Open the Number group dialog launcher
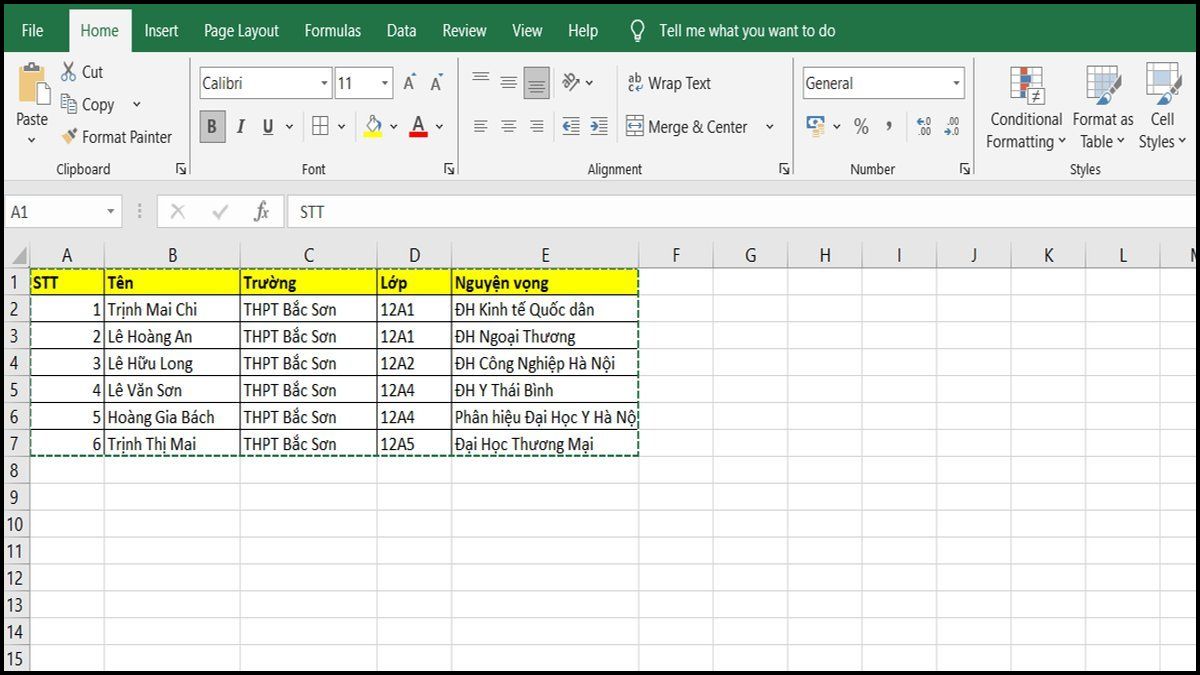The height and width of the screenshot is (675, 1200). click(x=964, y=169)
